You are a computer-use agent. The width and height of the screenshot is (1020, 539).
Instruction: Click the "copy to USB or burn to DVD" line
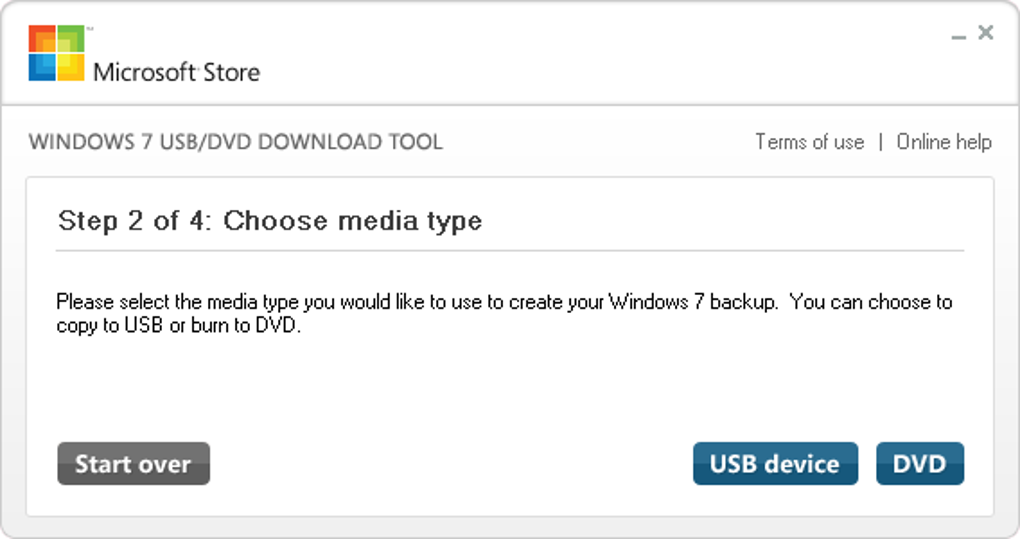pos(178,326)
